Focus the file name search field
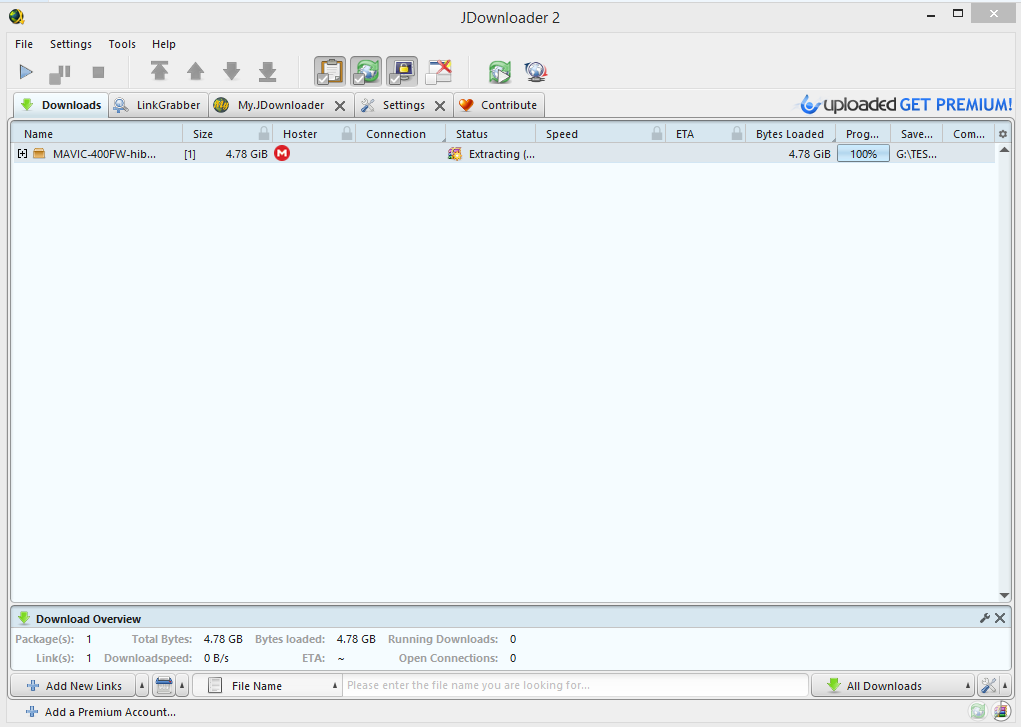1021x727 pixels. click(x=575, y=685)
